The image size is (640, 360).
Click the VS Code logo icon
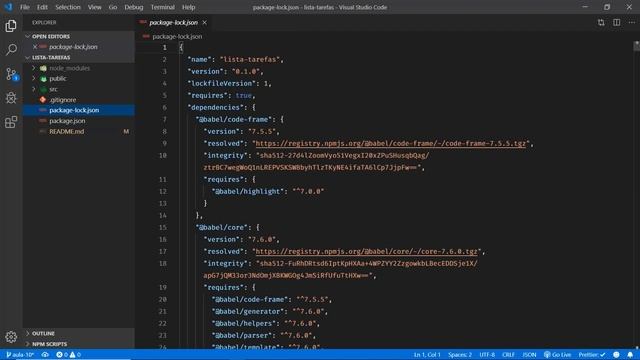coord(8,7)
